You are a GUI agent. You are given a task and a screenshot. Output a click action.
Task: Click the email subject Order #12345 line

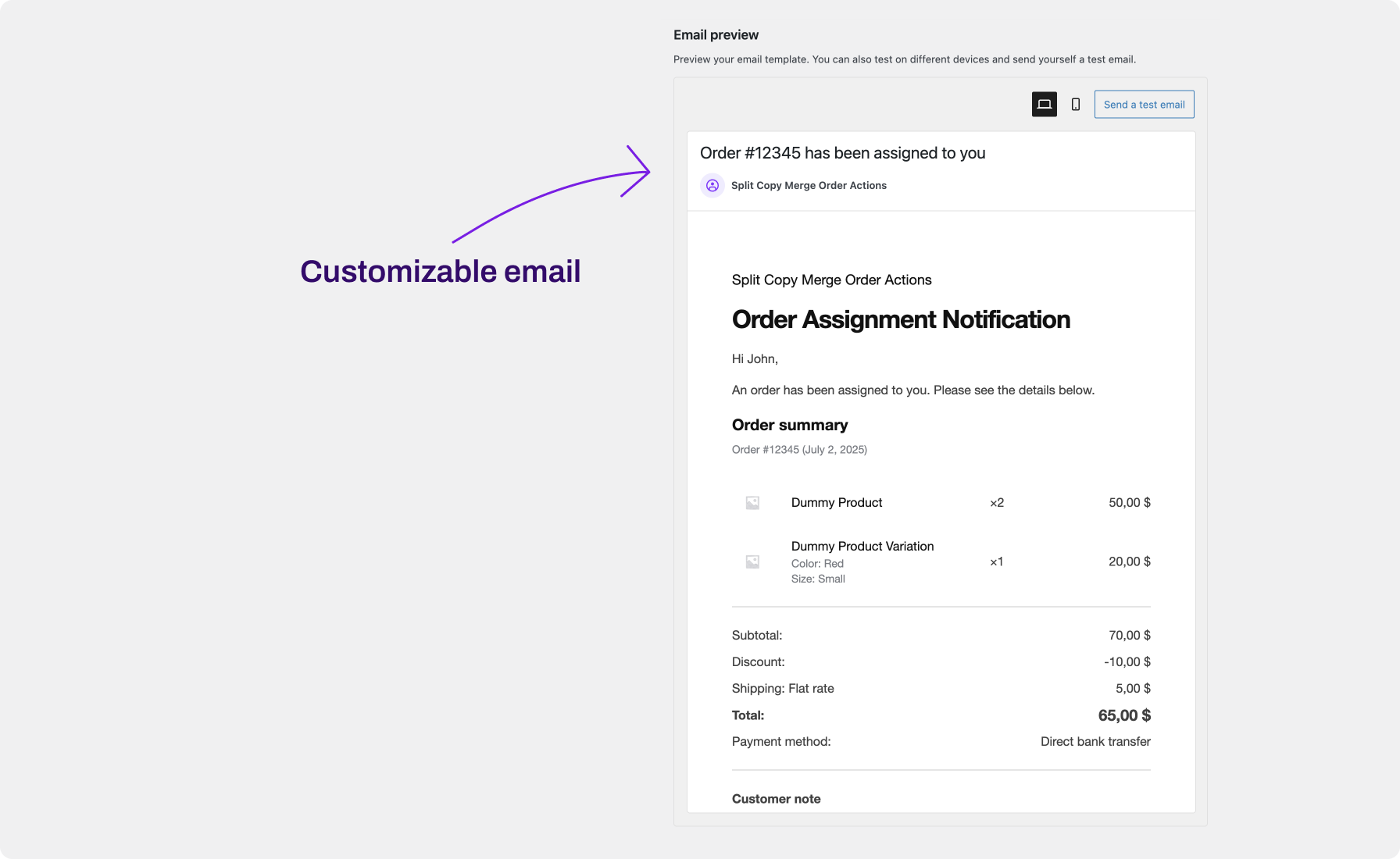(842, 153)
